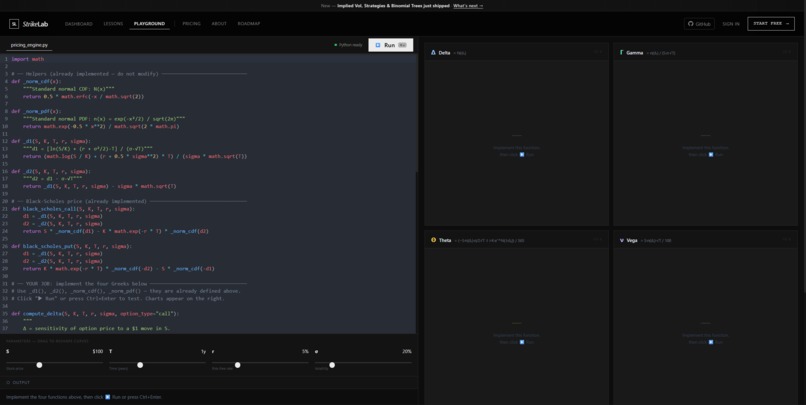Adjust the r risk-free rate slider
The width and height of the screenshot is (806, 405).
tap(260, 365)
